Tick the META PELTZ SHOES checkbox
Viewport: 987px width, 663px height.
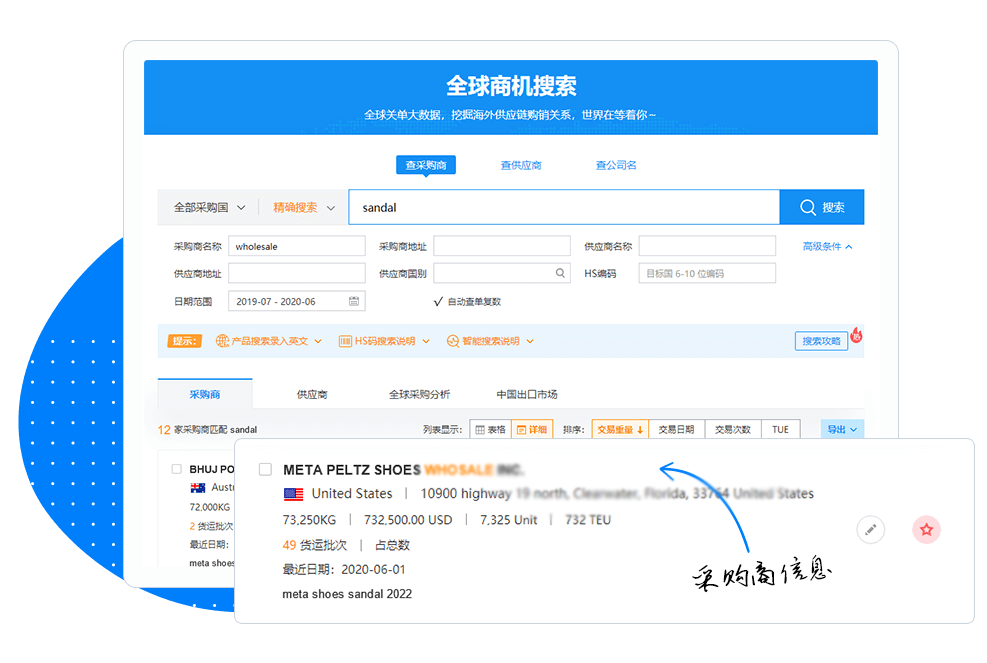tap(265, 469)
